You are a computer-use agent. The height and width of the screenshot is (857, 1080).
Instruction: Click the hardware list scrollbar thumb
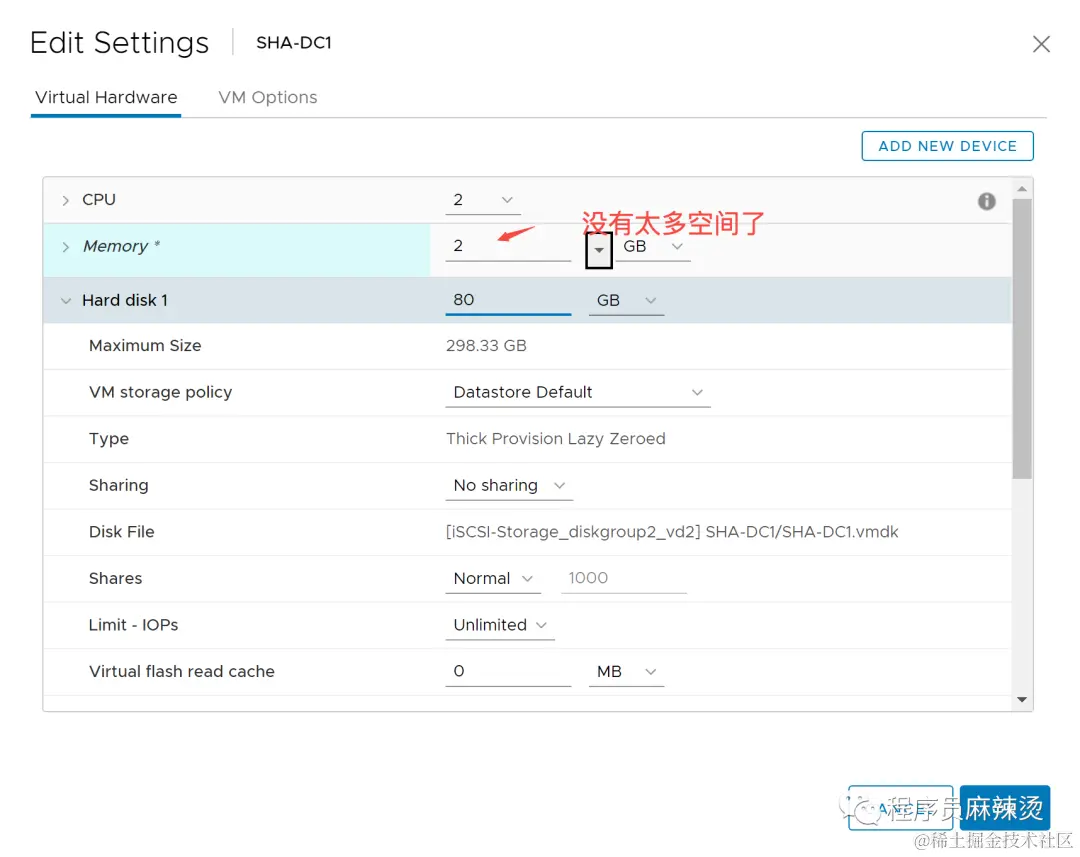tap(1022, 338)
